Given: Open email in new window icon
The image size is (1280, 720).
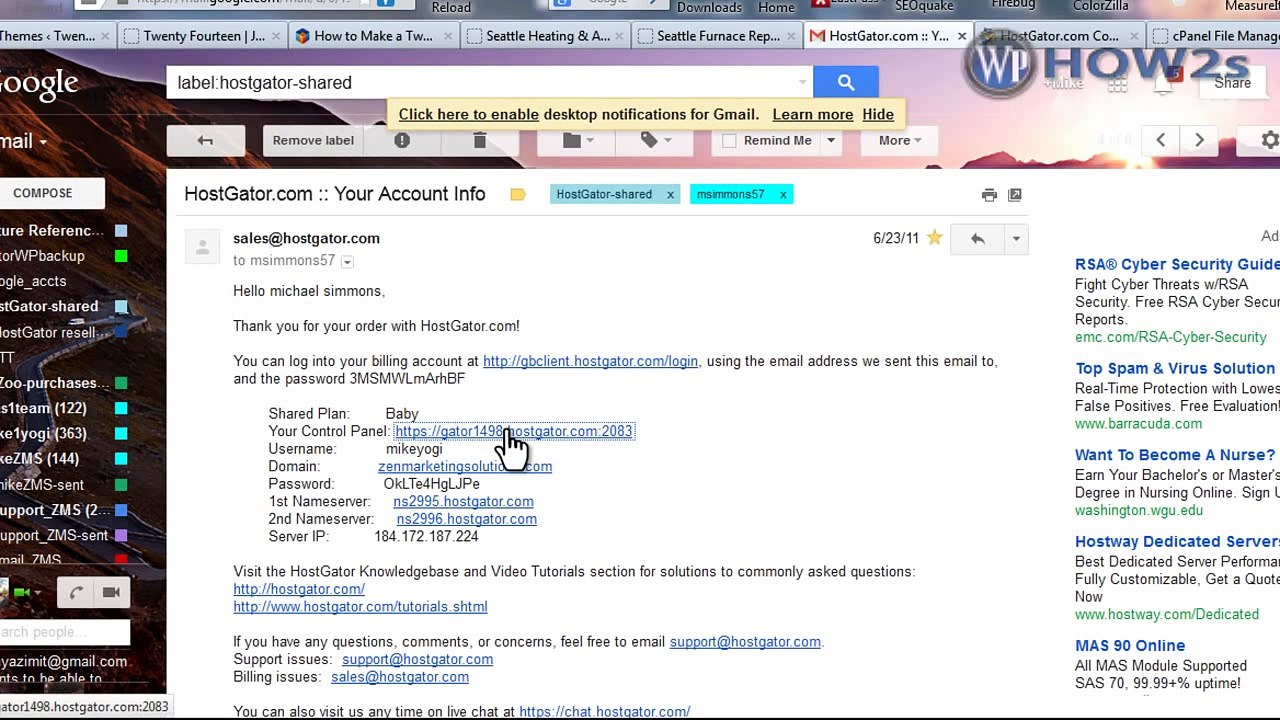Looking at the screenshot, I should [1015, 195].
